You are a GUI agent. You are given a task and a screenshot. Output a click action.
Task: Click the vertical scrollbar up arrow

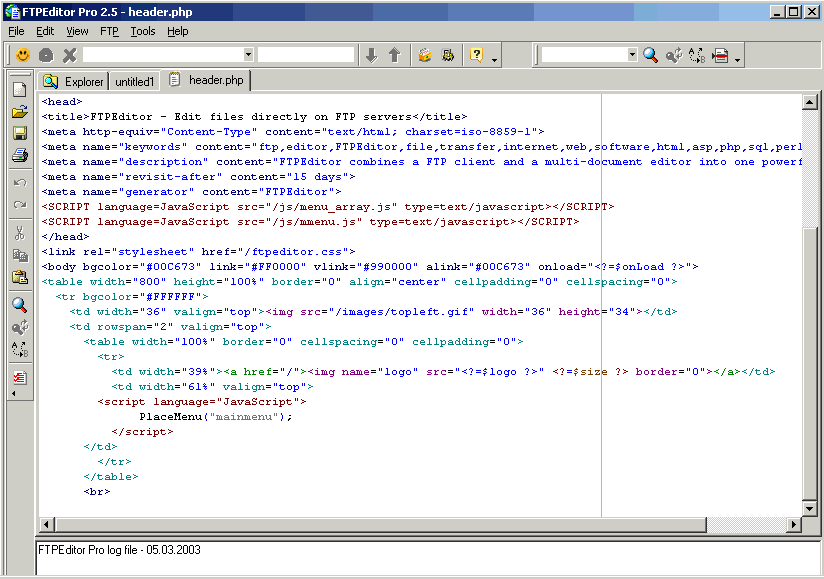point(810,102)
